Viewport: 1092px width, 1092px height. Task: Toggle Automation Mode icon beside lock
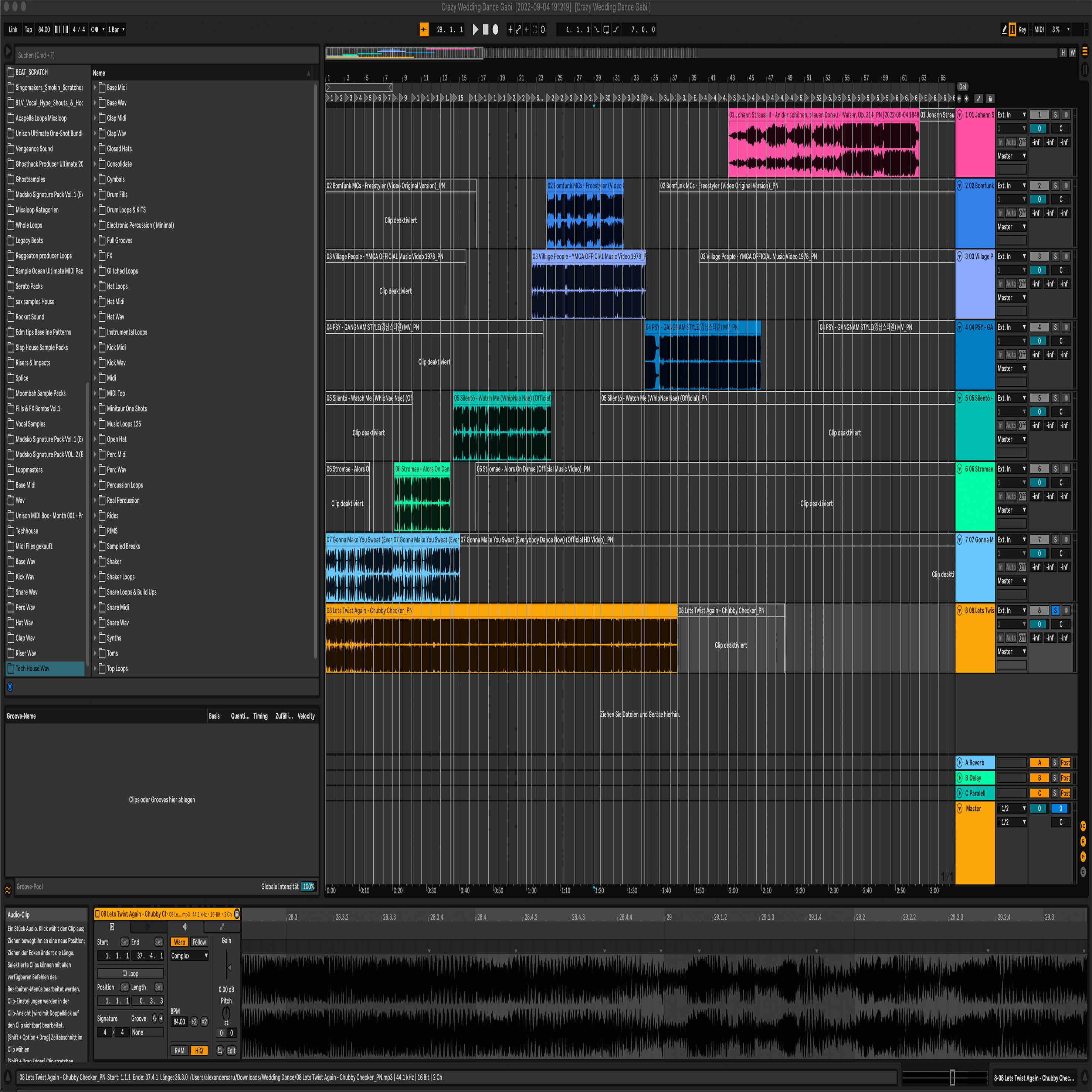coord(979,98)
